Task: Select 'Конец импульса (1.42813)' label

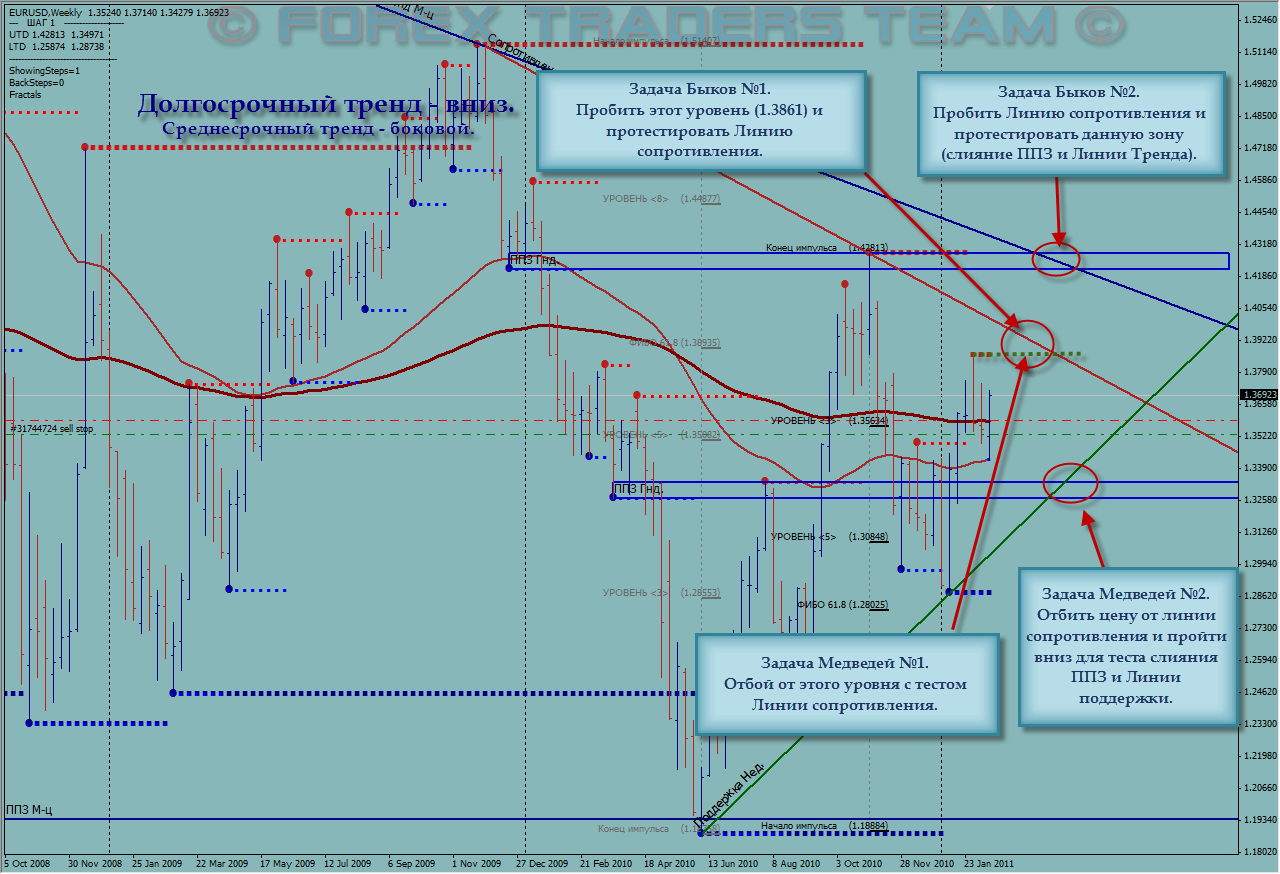Action: point(826,247)
